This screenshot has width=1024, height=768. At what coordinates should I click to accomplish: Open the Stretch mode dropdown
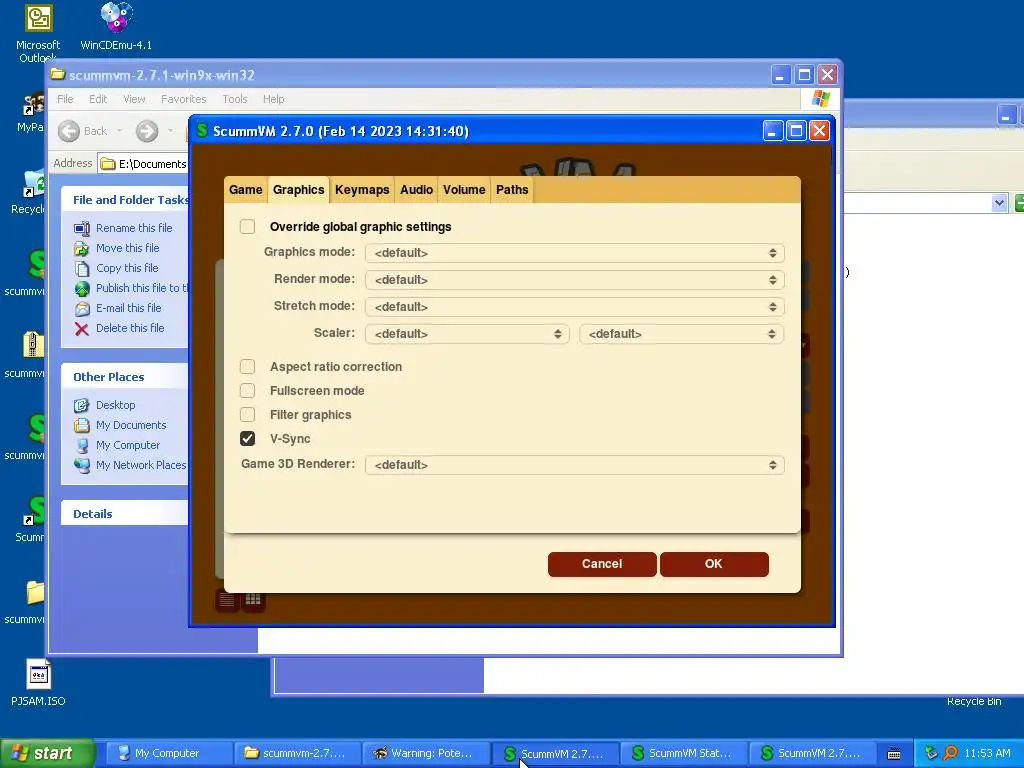point(575,306)
